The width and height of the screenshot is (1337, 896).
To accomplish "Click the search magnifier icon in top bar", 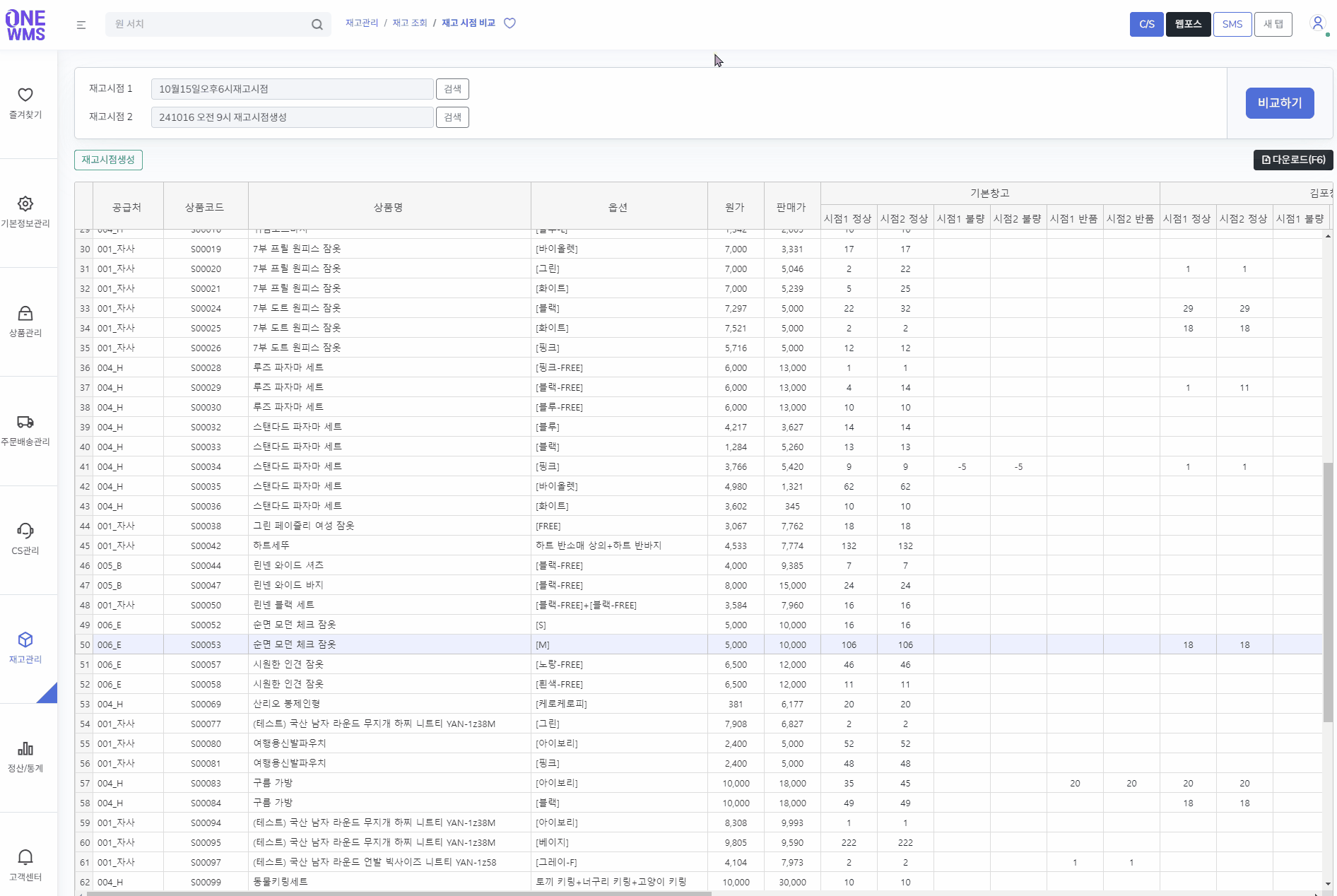I will 317,25.
